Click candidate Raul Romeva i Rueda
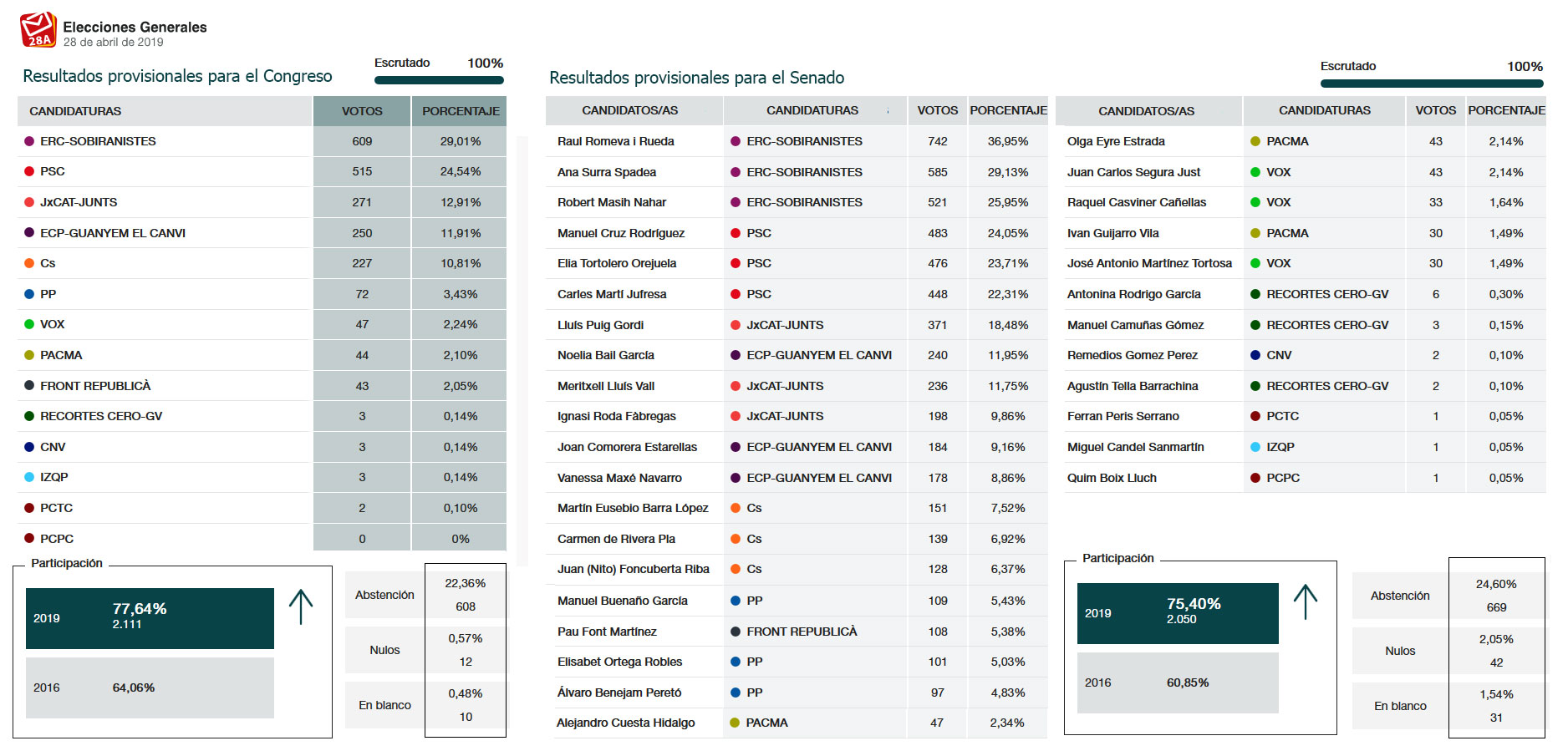Screen dimensions: 1568x751 (x=616, y=141)
